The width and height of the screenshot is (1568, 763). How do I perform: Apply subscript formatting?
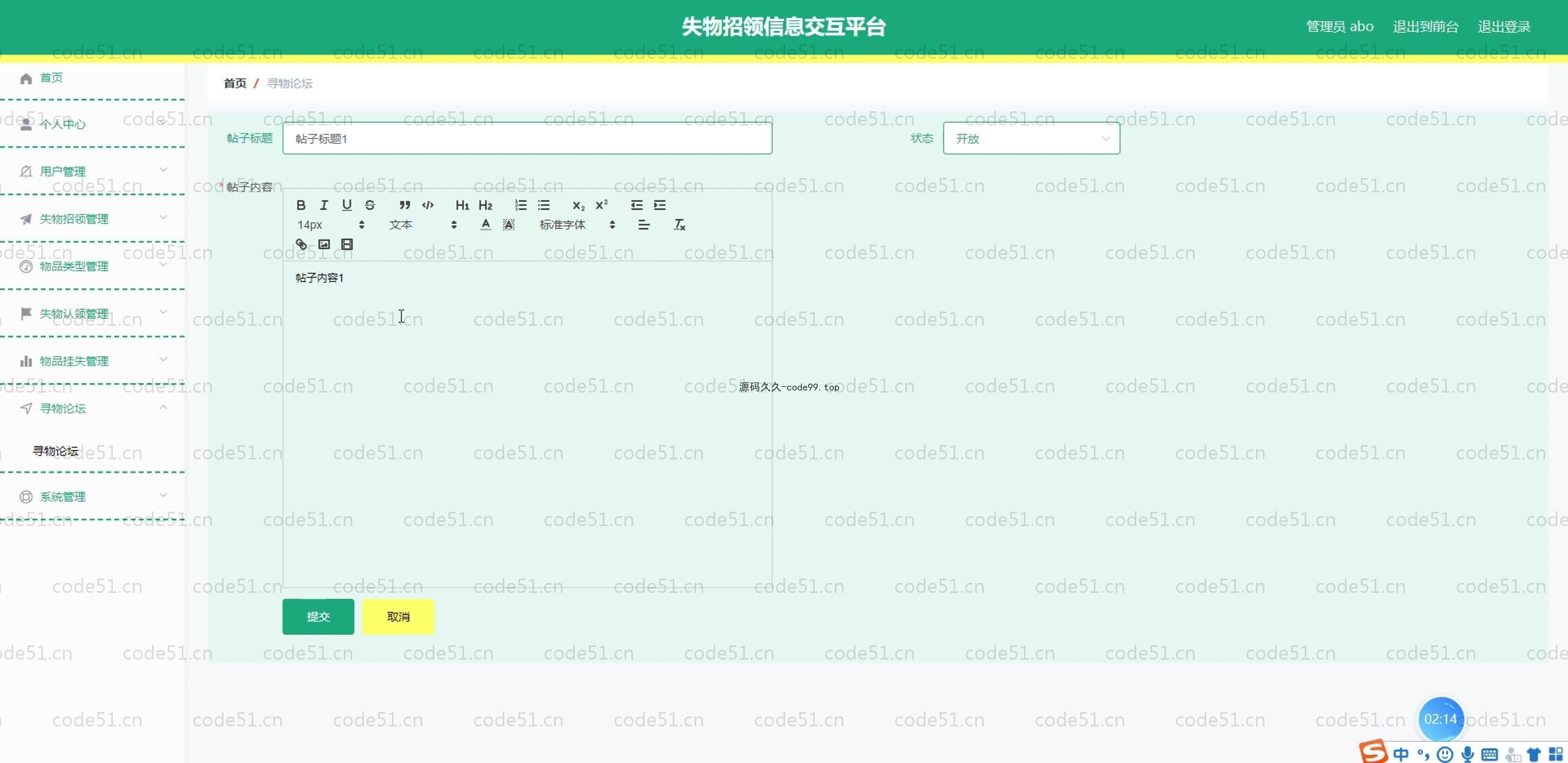(x=578, y=205)
